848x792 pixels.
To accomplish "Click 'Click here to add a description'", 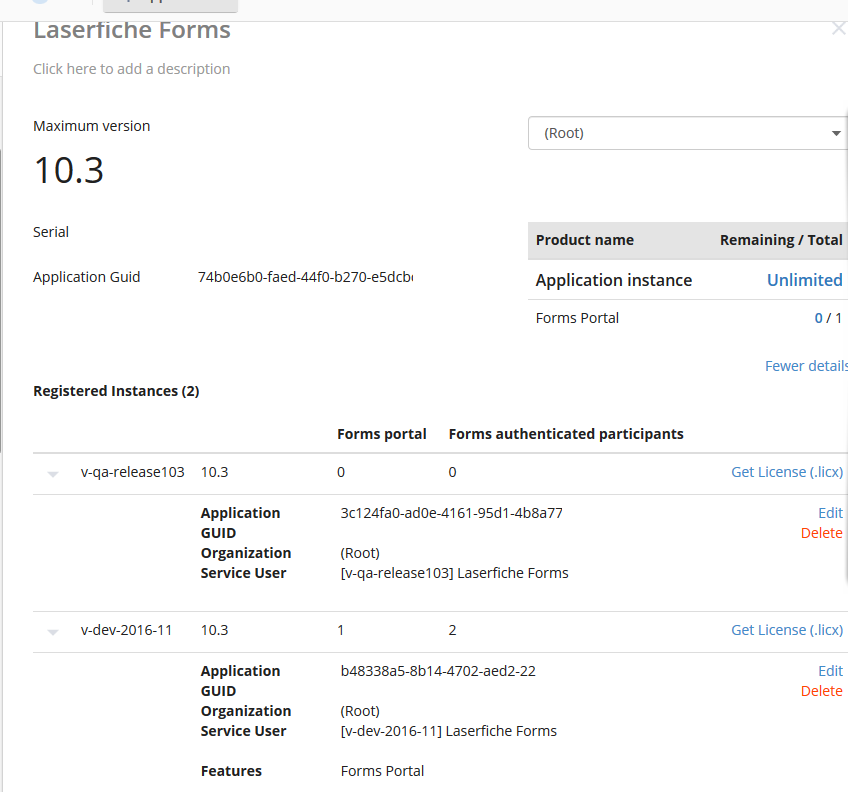I will (131, 69).
